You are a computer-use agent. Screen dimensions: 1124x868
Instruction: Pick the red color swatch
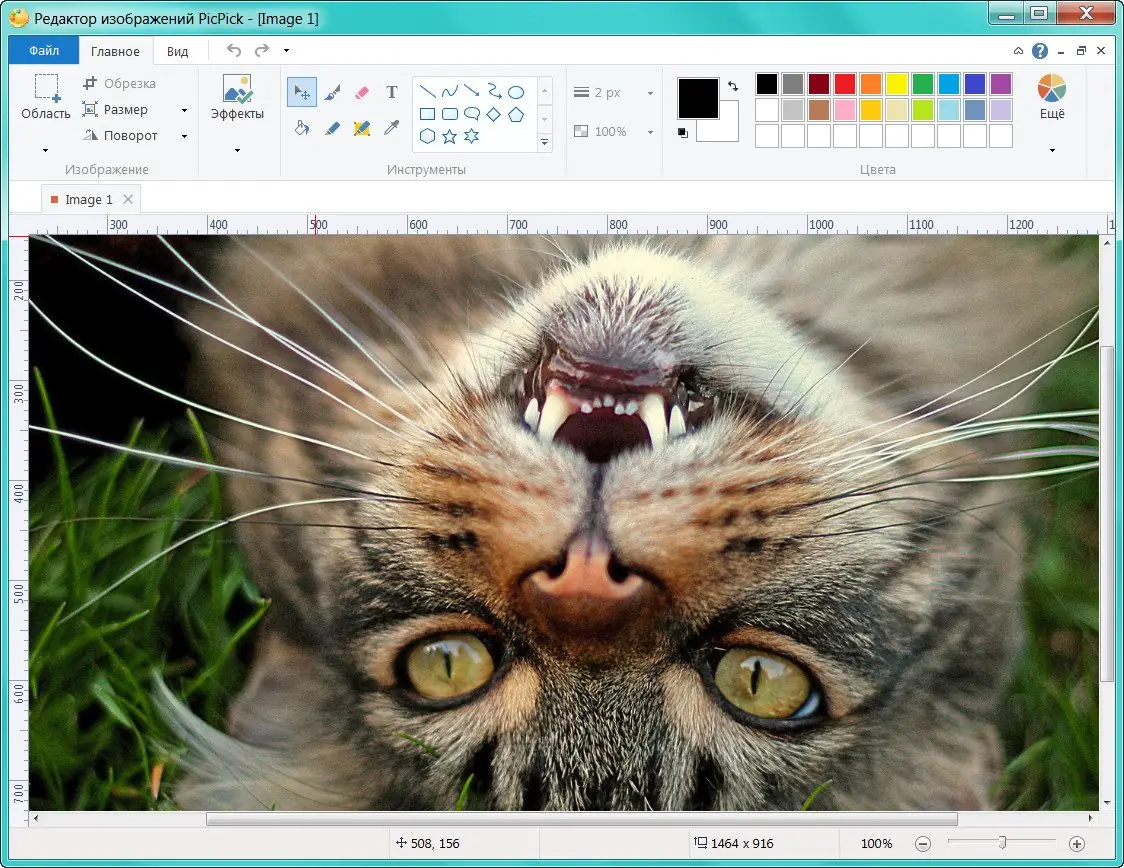pyautogui.click(x=844, y=84)
